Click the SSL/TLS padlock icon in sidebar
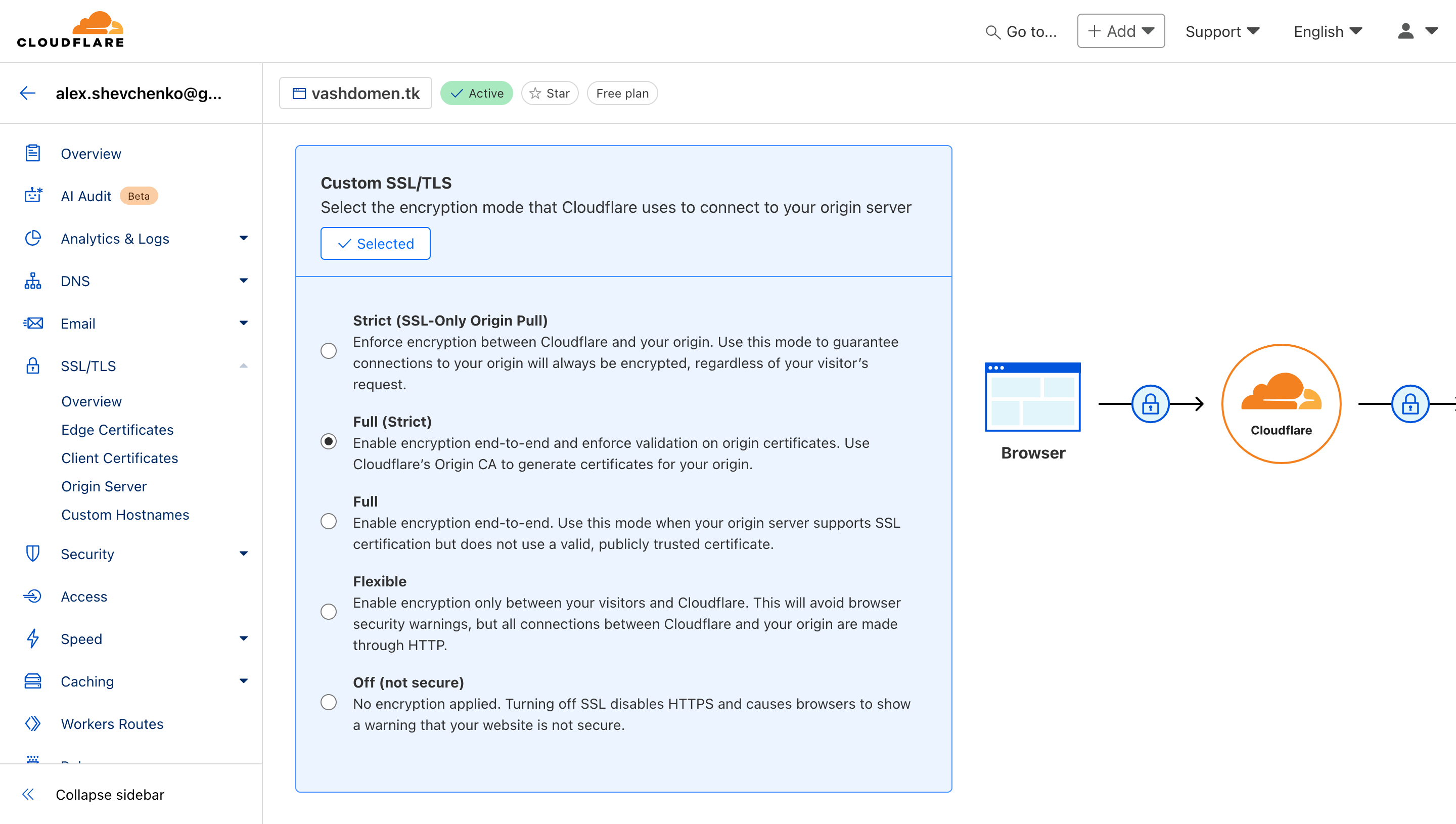The width and height of the screenshot is (1456, 824). pos(33,365)
